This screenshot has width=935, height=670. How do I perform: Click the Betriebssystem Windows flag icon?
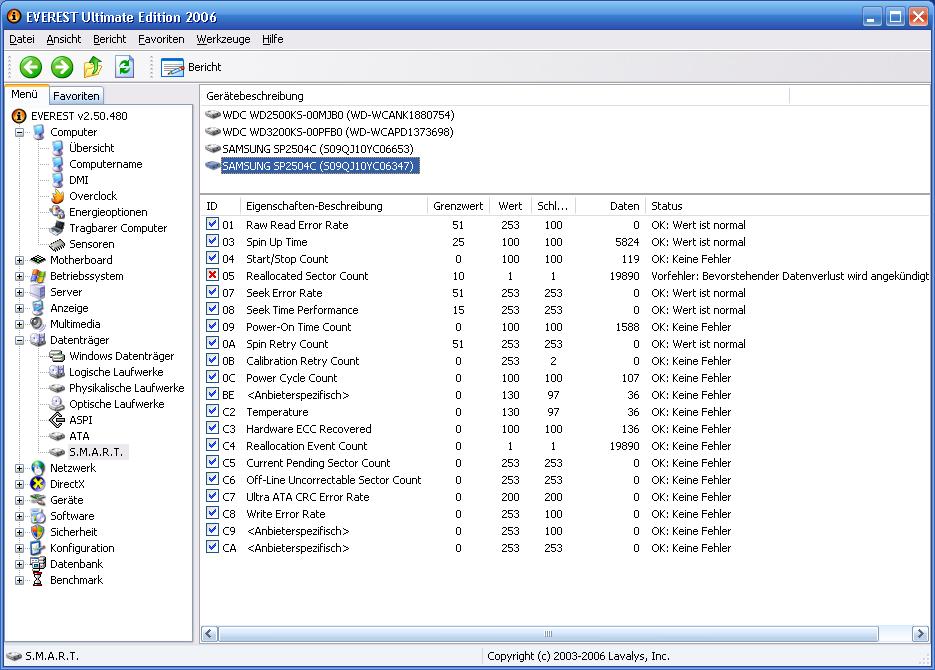(38, 276)
